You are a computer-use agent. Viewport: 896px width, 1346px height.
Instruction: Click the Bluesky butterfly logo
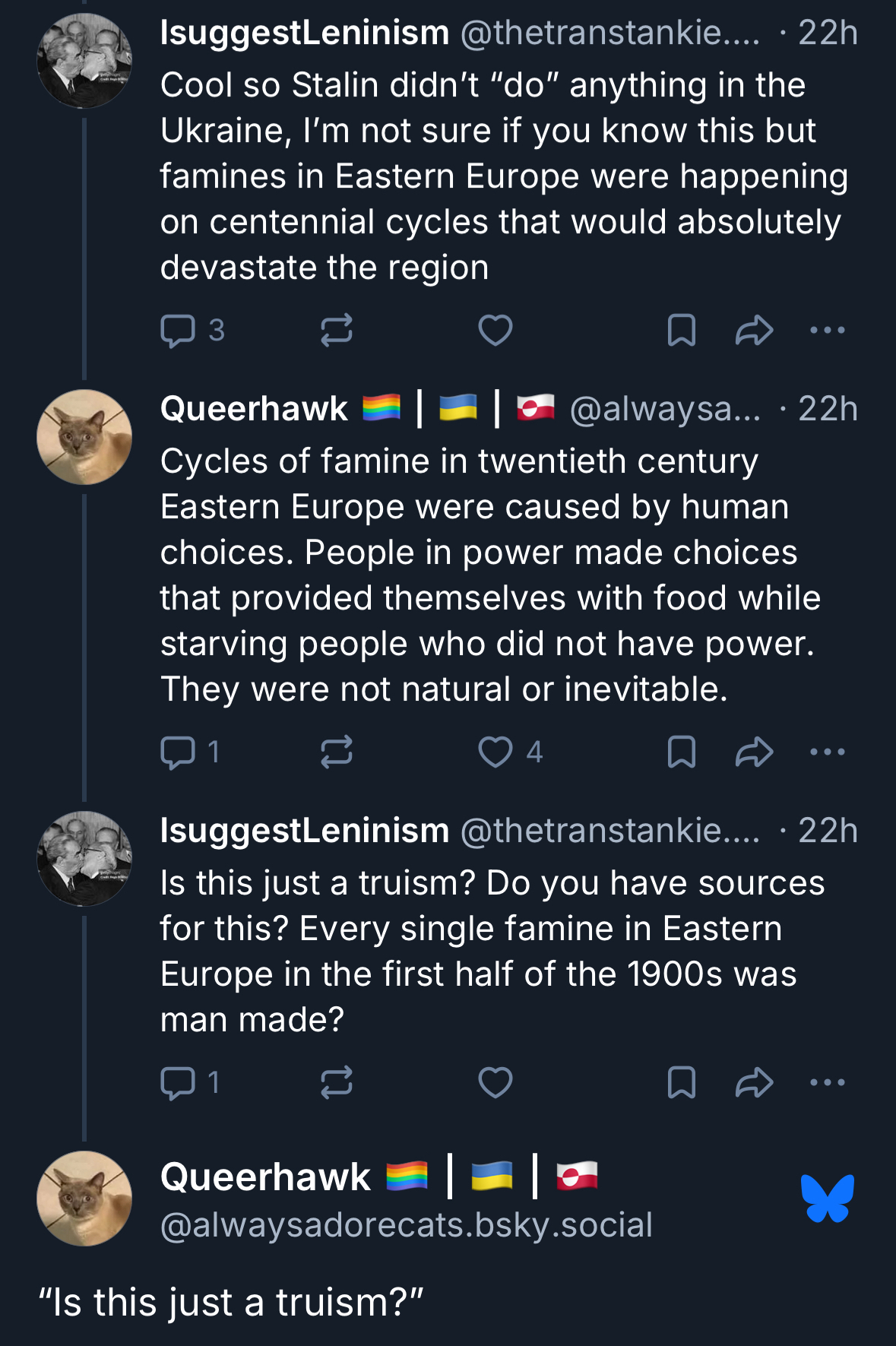point(827,1199)
